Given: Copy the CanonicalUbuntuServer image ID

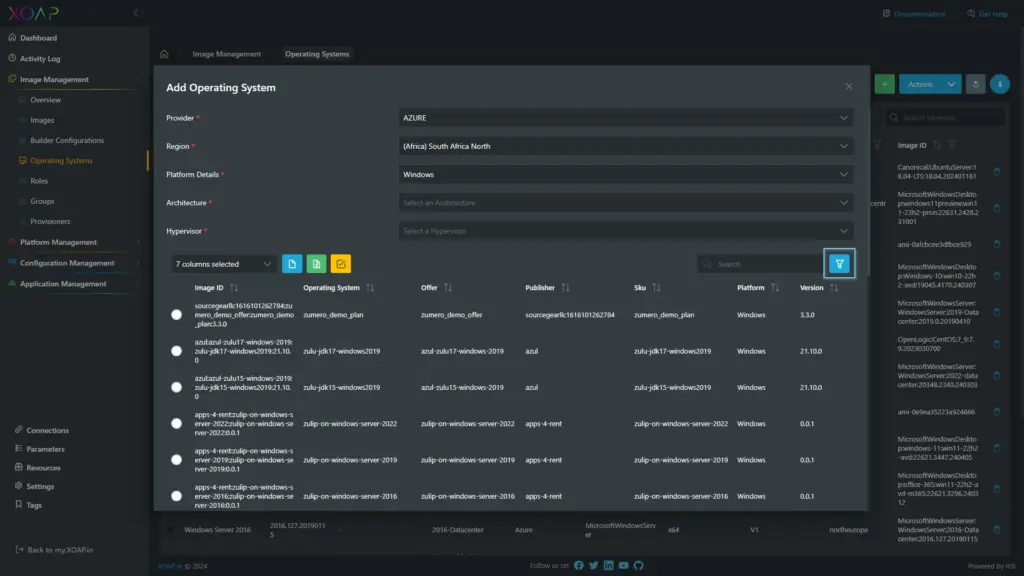Looking at the screenshot, I should click(x=997, y=172).
